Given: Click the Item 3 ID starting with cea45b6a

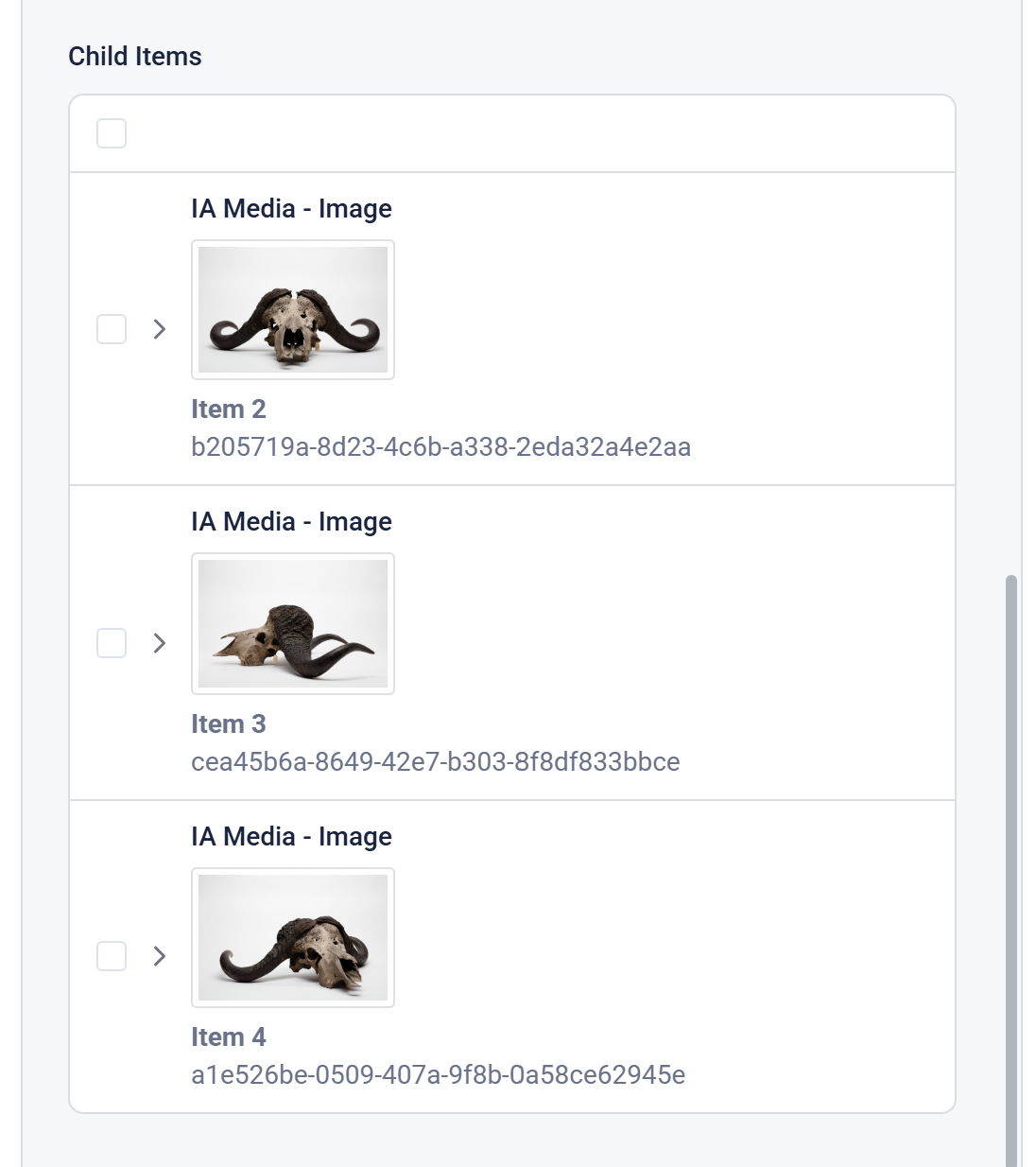Looking at the screenshot, I should point(435,762).
